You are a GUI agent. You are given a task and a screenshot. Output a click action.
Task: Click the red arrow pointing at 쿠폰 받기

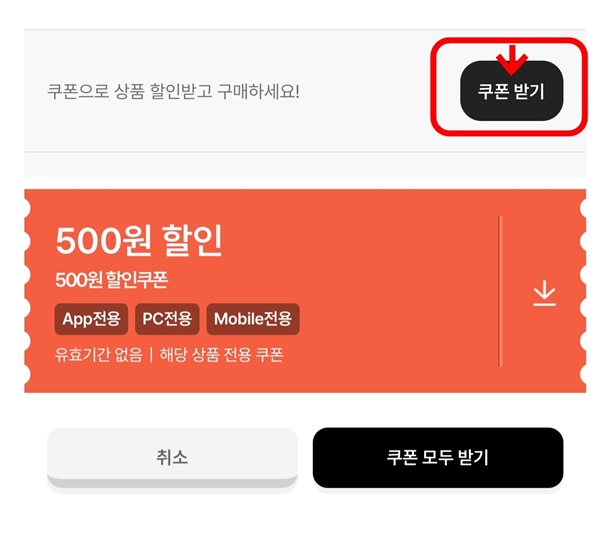(512, 59)
